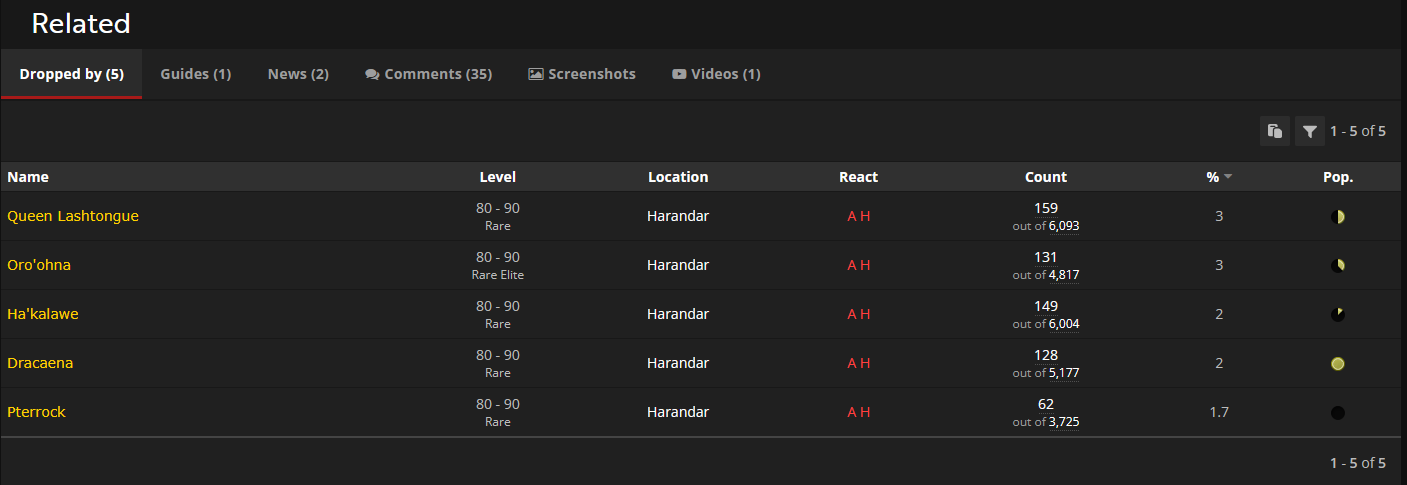
Task: Click Harandar location in Ha'kalawe row
Action: tap(678, 314)
